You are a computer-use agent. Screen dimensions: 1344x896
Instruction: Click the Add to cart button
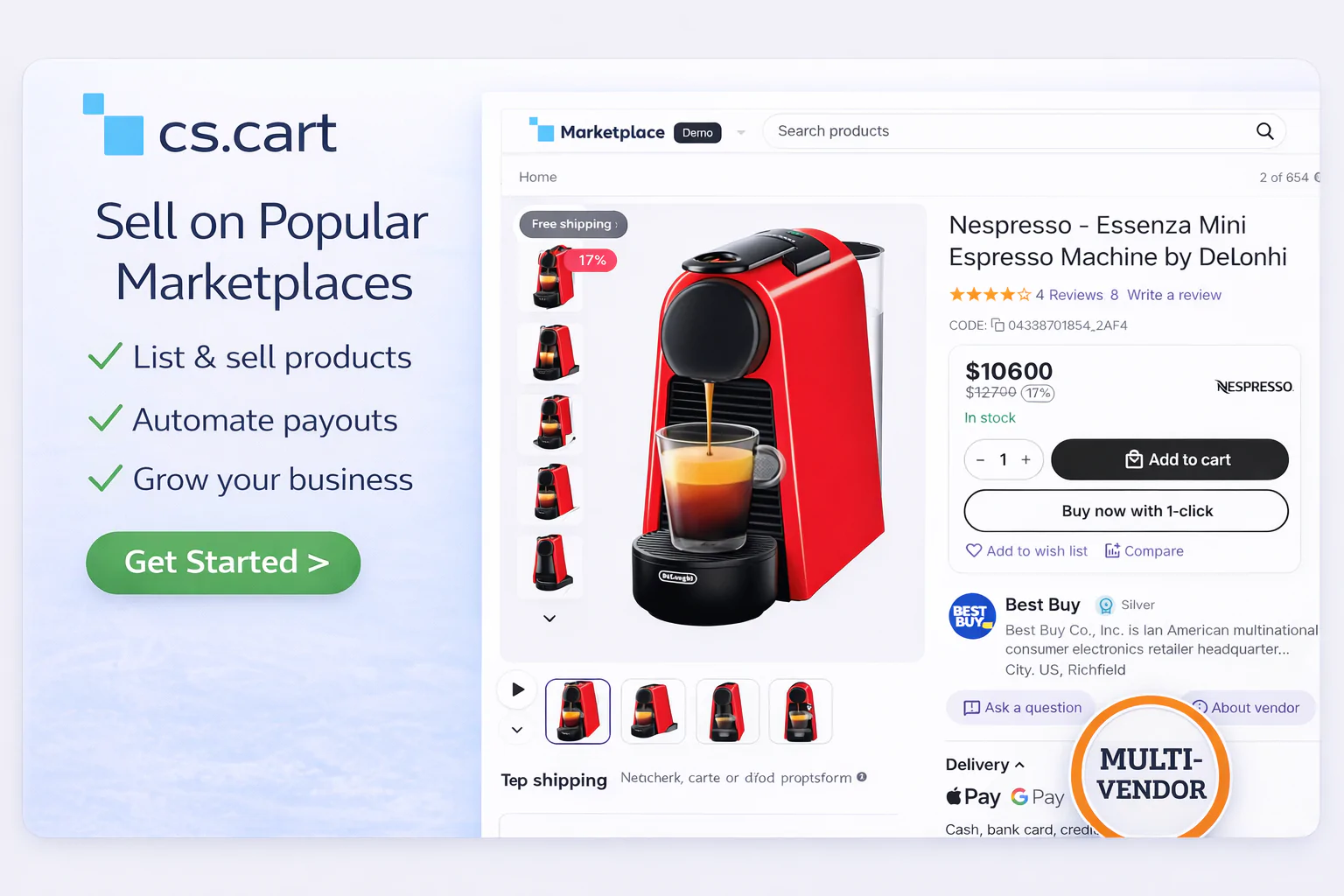(x=1170, y=459)
